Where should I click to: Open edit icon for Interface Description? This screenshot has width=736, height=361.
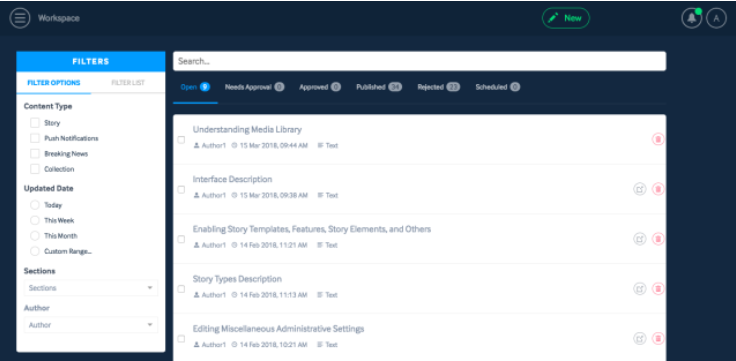[640, 189]
